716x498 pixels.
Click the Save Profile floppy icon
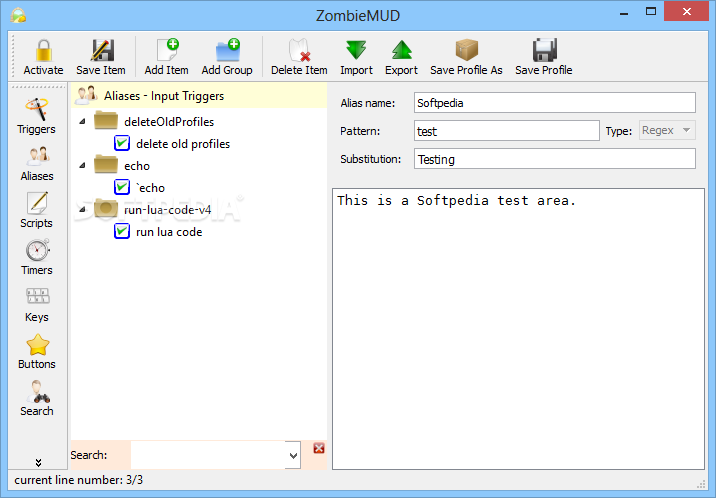tap(544, 50)
